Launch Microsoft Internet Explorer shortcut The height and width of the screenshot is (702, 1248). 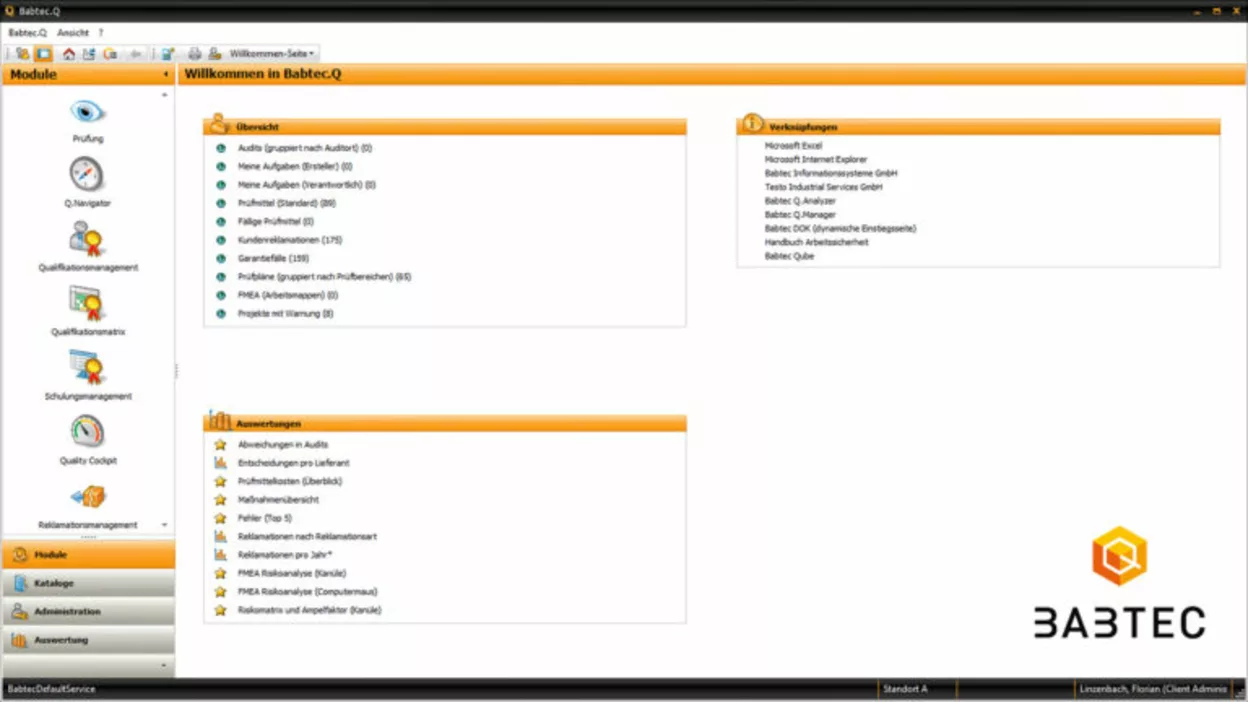[x=816, y=160]
